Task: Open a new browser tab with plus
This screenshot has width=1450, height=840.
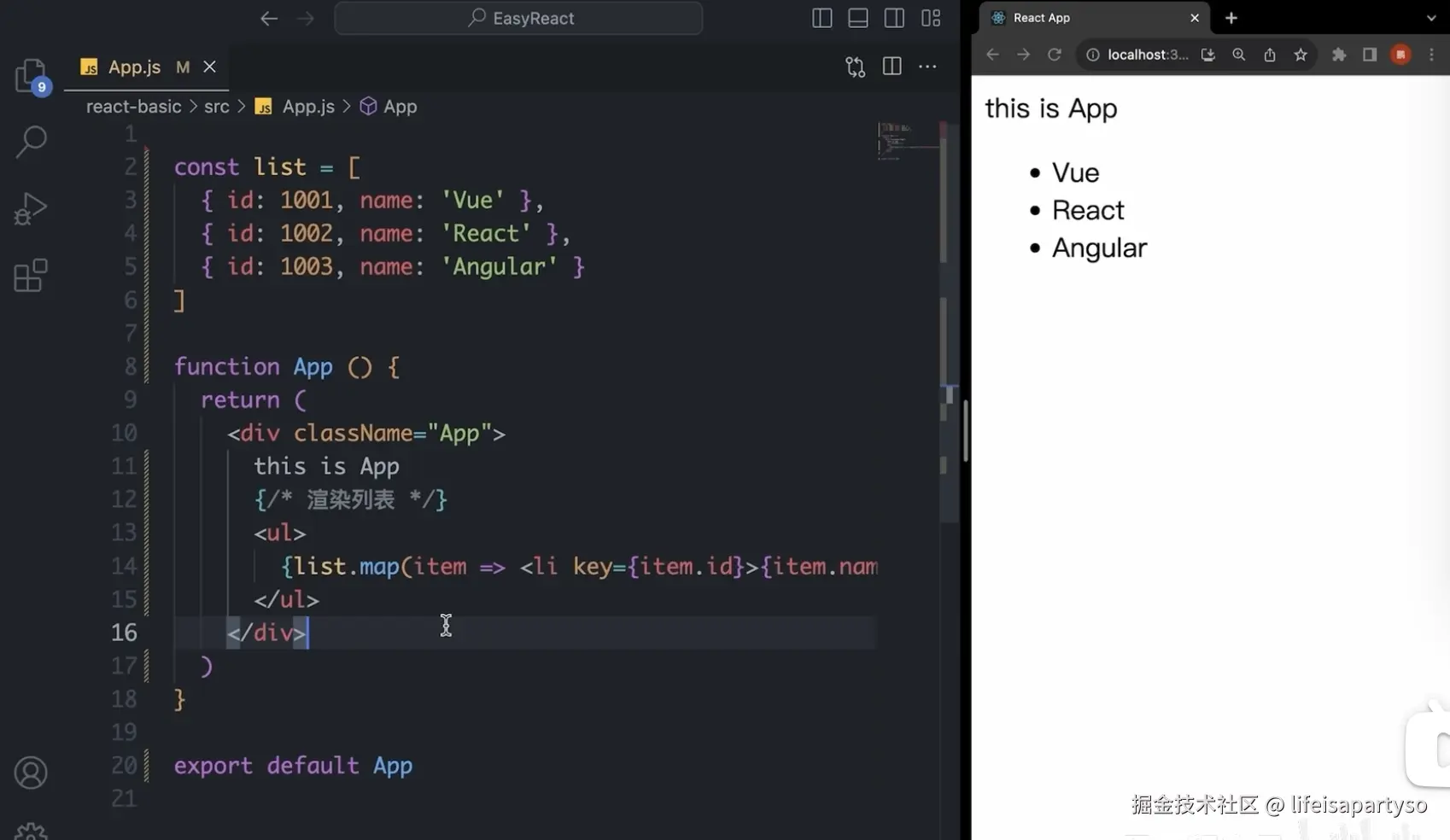Action: coord(1231,18)
